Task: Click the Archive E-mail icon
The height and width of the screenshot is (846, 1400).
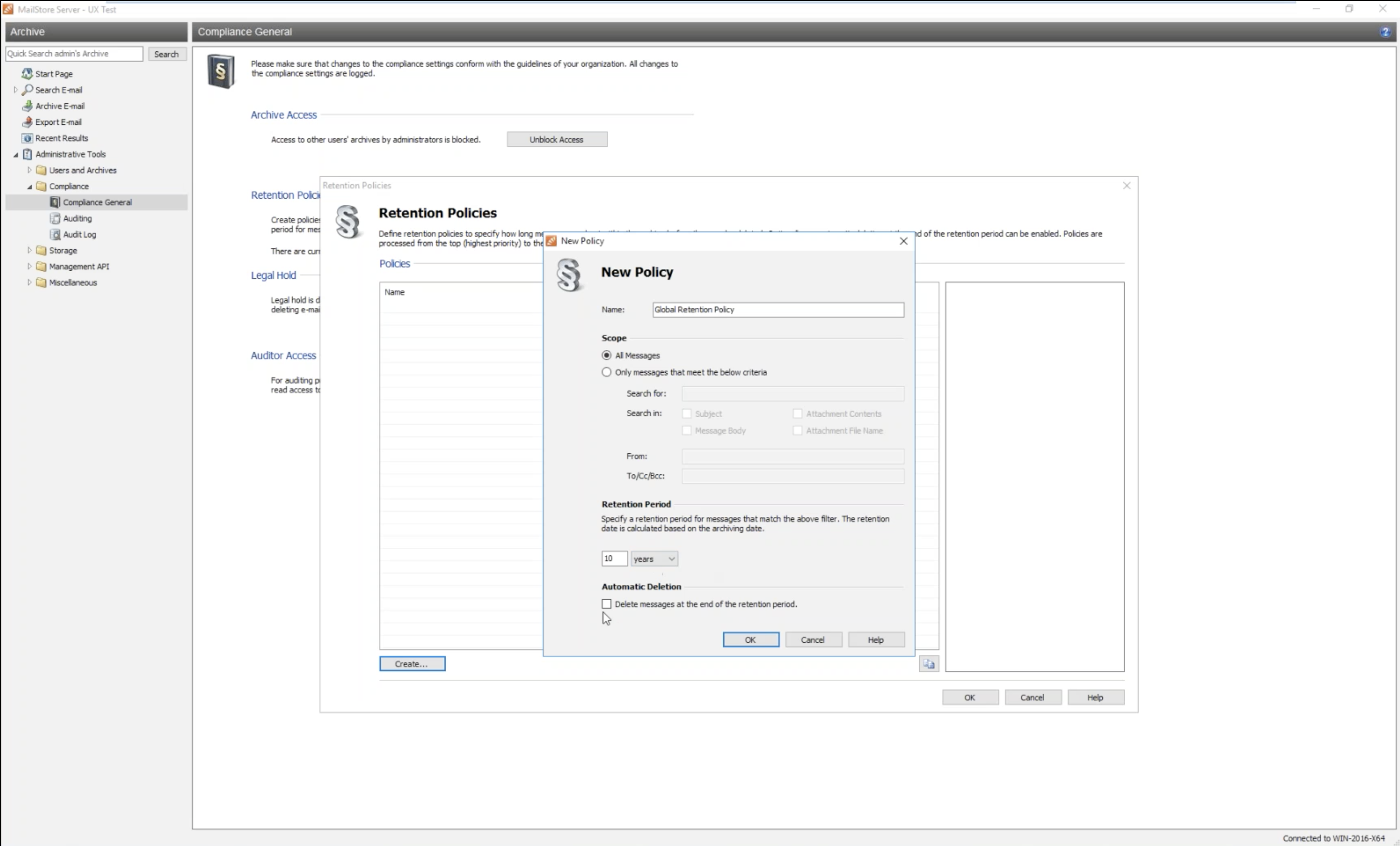Action: click(26, 106)
